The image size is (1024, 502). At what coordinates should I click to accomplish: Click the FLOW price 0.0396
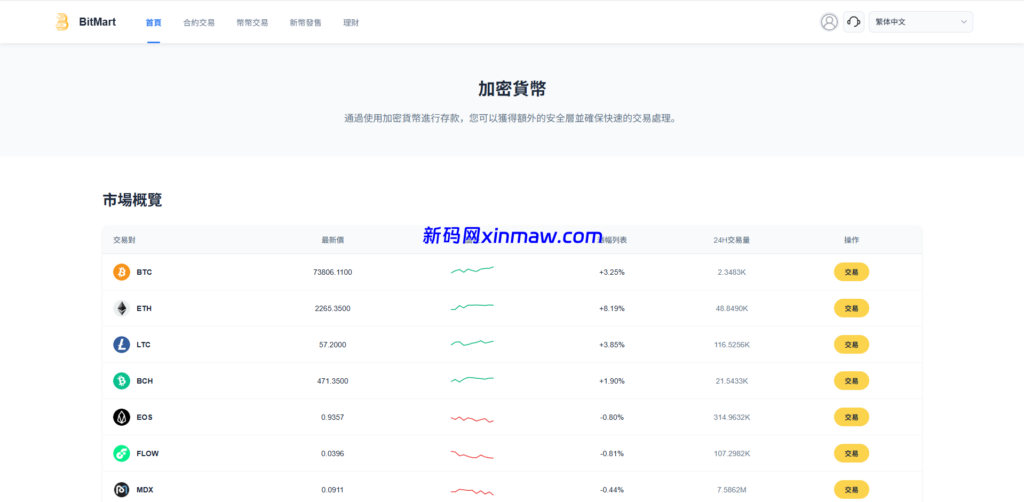click(x=332, y=453)
